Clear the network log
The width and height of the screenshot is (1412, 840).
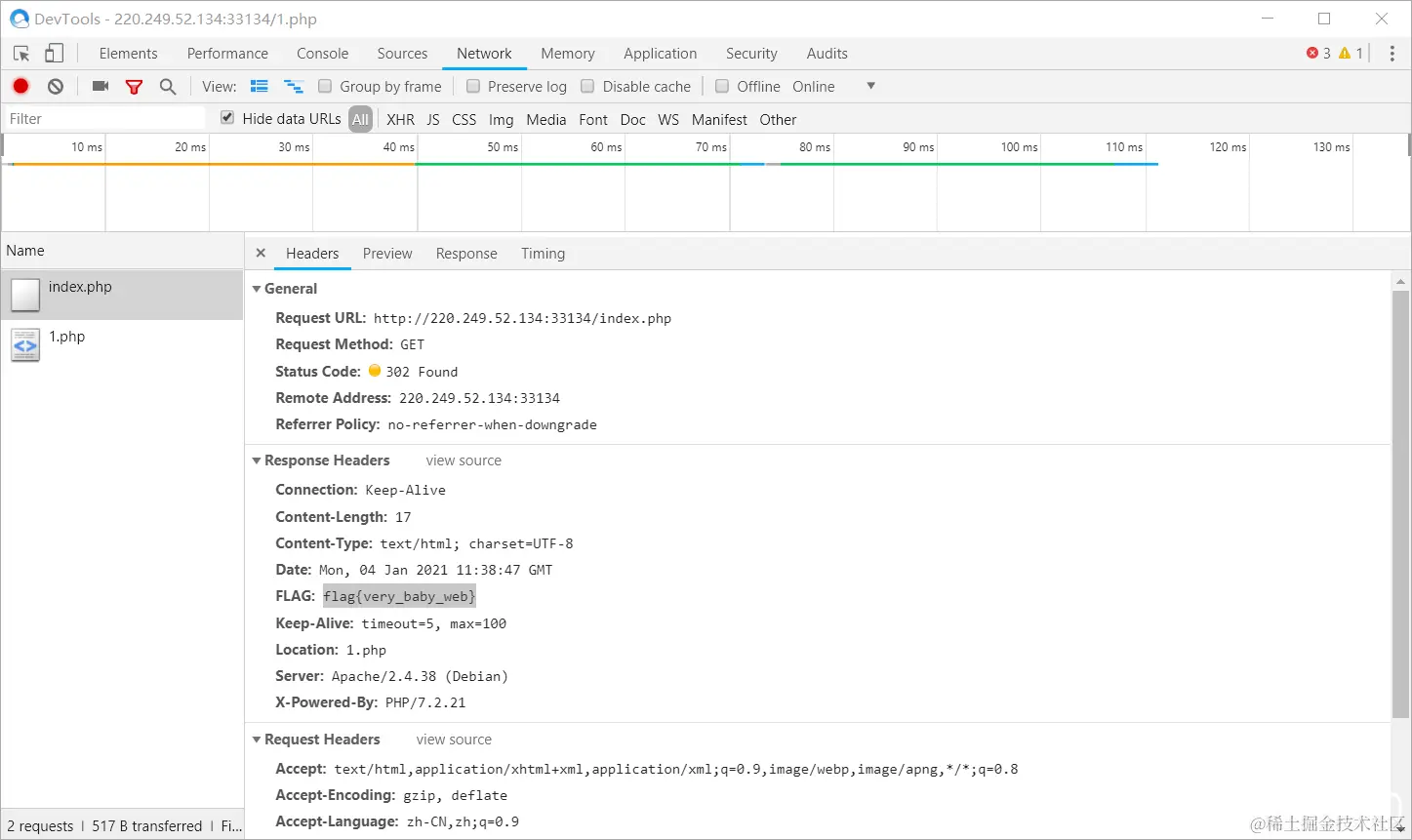tap(56, 86)
